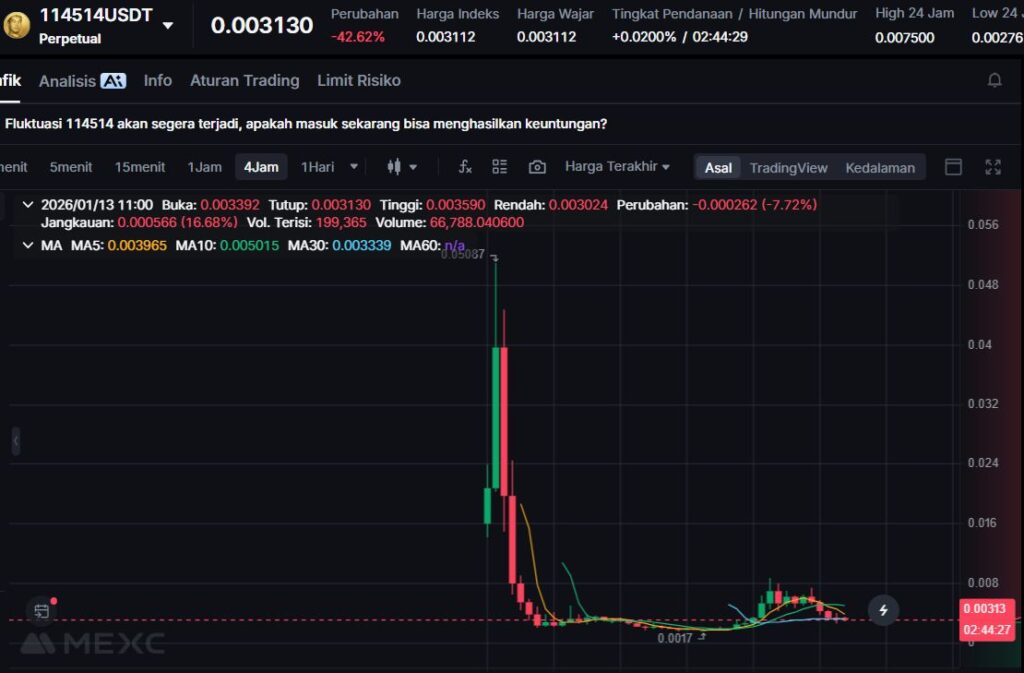
Task: Take a chart snapshot with camera icon
Action: click(x=537, y=167)
